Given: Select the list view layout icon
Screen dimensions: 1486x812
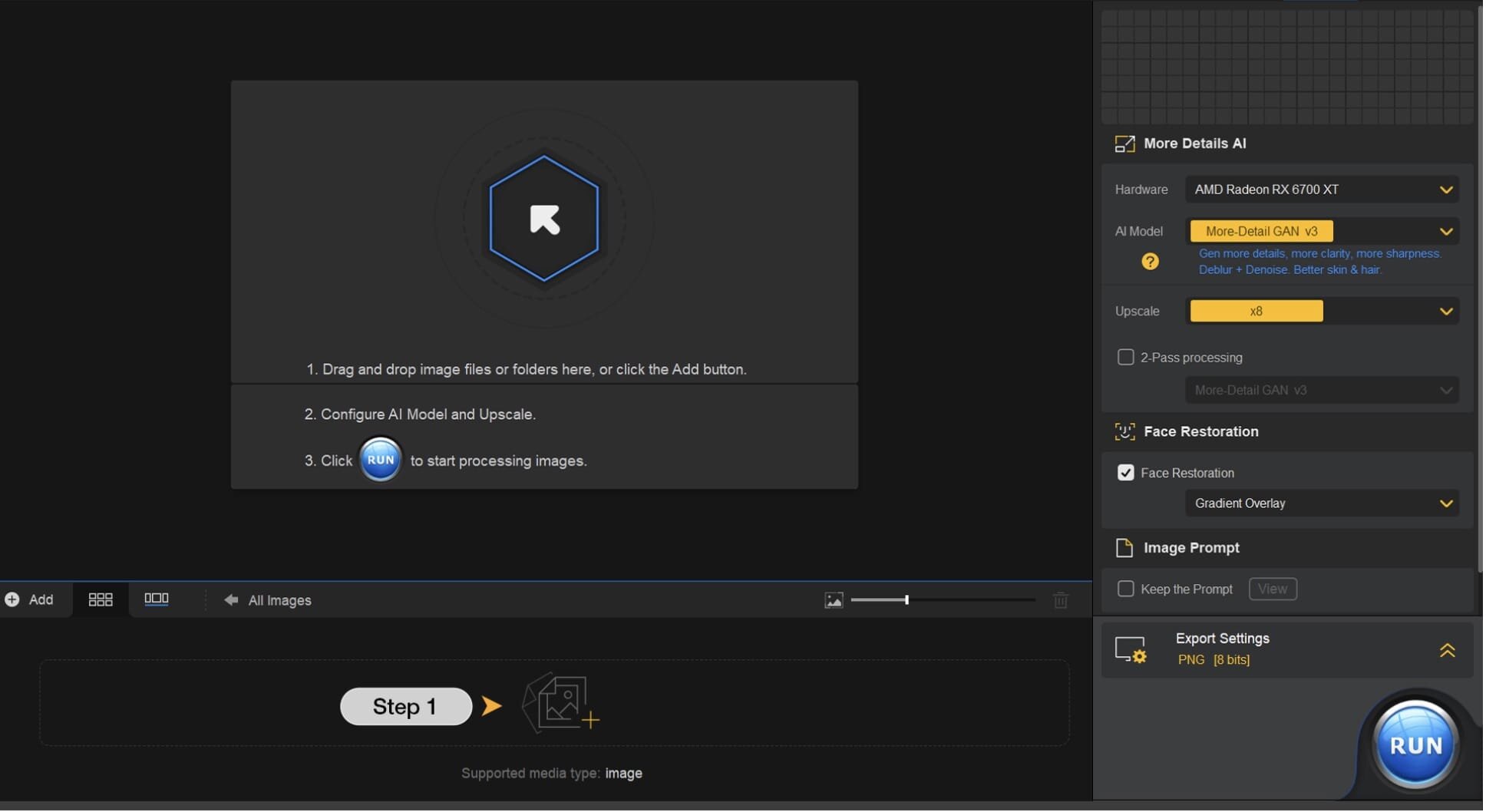Looking at the screenshot, I should (x=157, y=599).
